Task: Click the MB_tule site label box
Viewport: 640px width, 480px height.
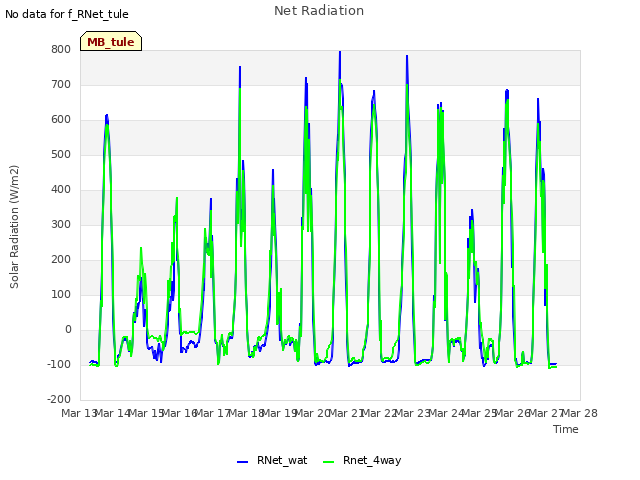Action: click(x=111, y=41)
